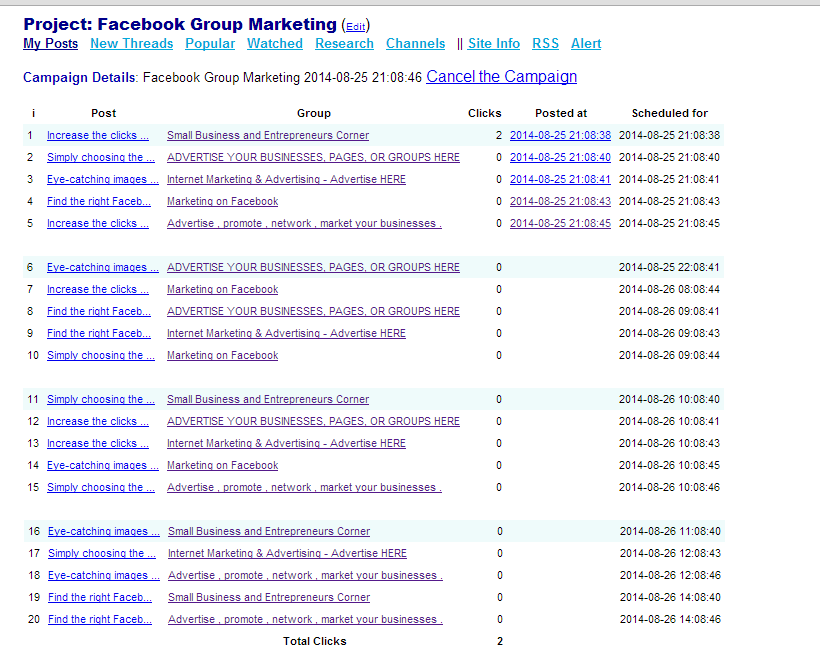Open row 15 group 'Advertise , promote , network'
The width and height of the screenshot is (820, 656).
pos(304,487)
